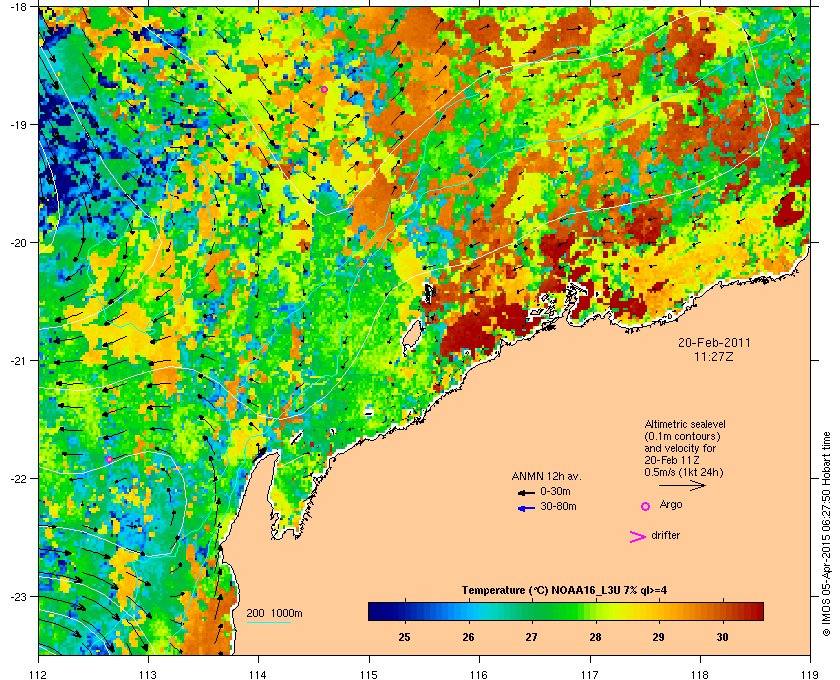Click the dark red end of temperature colorbar
This screenshot has width=840, height=680.
[x=757, y=611]
